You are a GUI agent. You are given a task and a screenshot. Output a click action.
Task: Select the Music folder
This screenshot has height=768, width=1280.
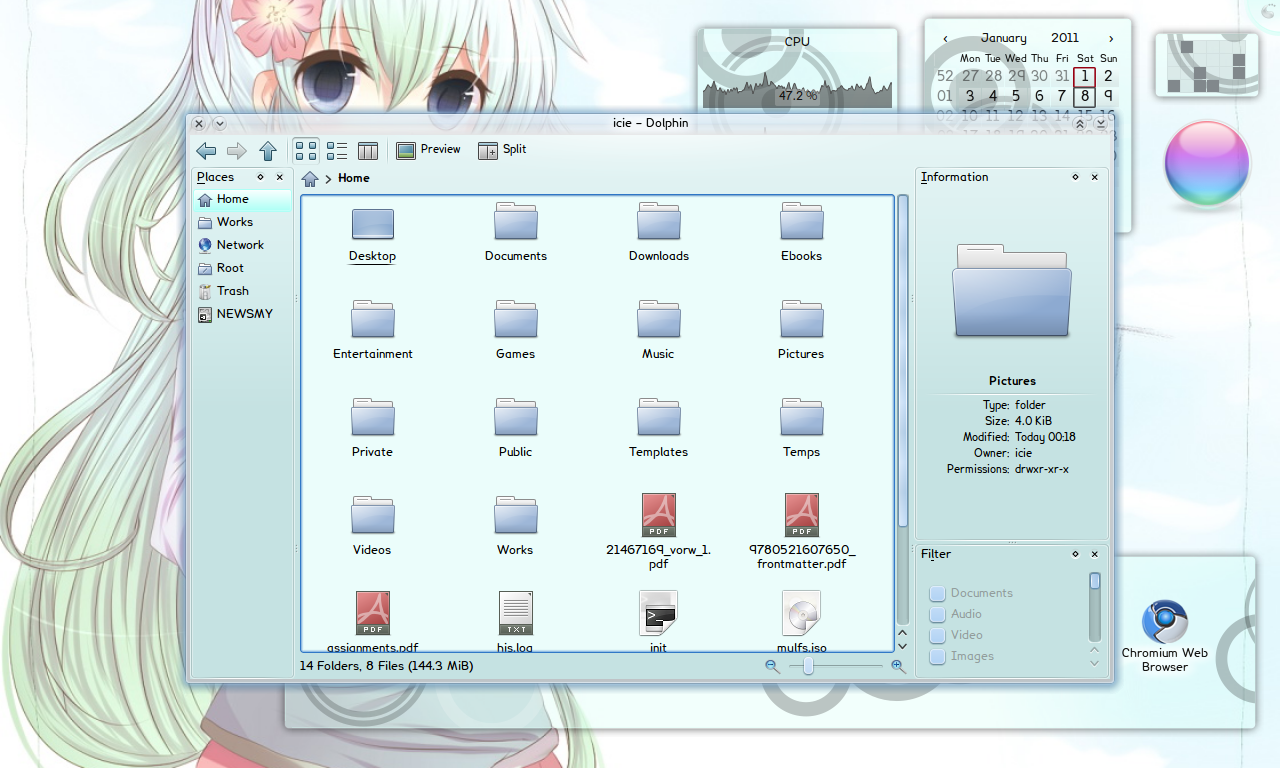point(658,331)
